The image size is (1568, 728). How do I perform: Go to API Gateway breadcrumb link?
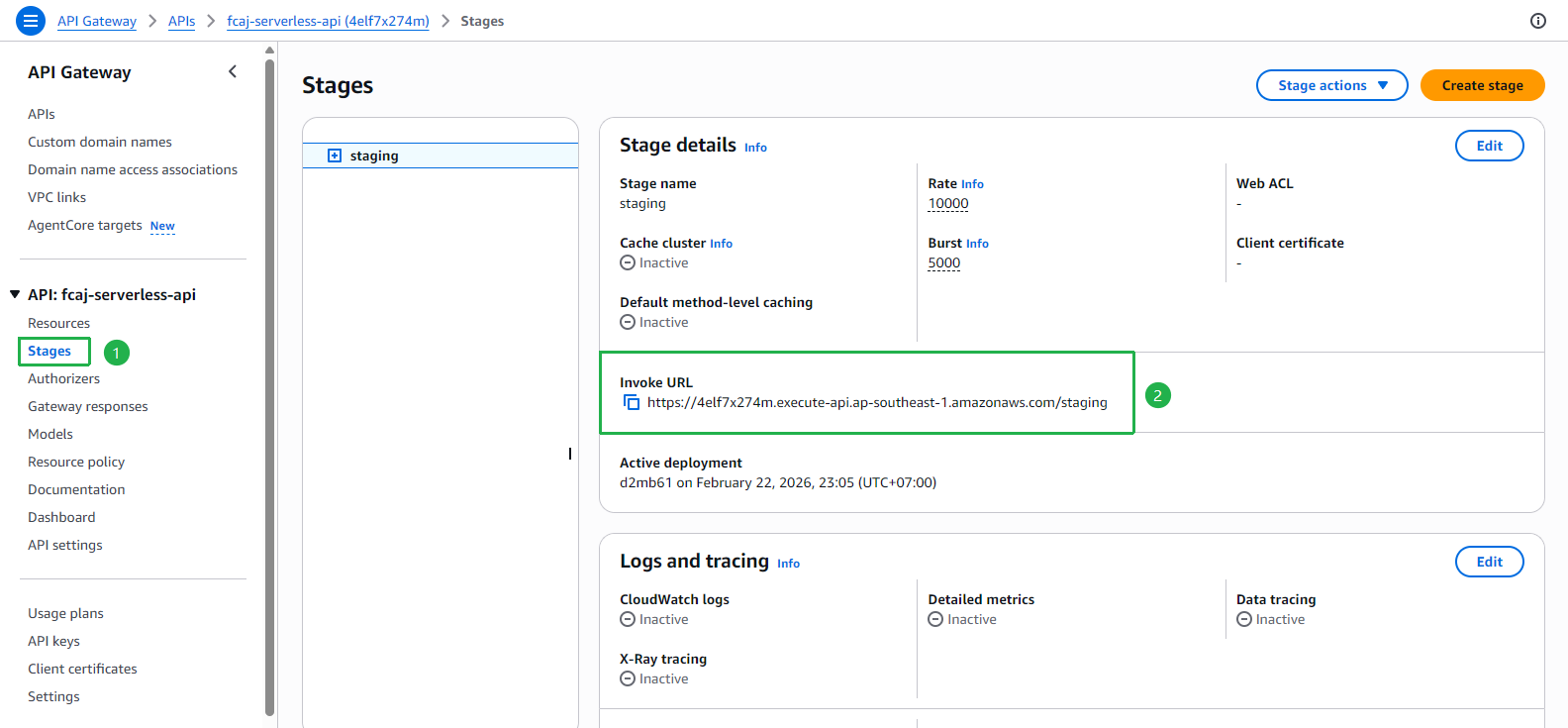97,21
